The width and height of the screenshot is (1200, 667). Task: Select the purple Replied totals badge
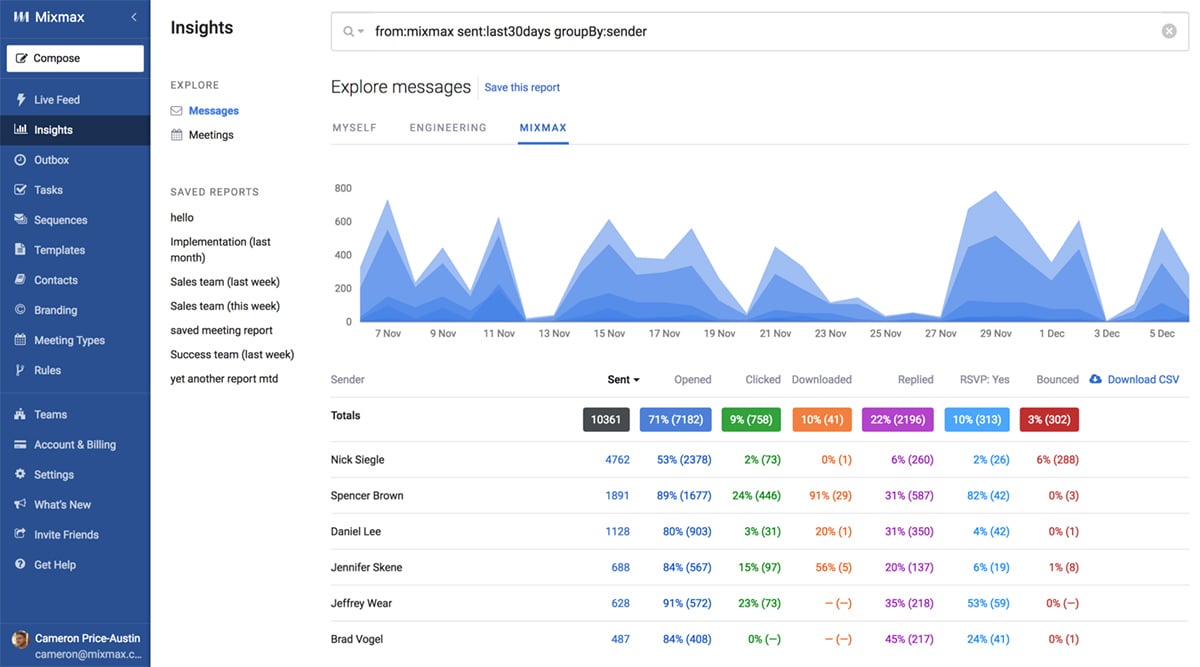(x=897, y=419)
